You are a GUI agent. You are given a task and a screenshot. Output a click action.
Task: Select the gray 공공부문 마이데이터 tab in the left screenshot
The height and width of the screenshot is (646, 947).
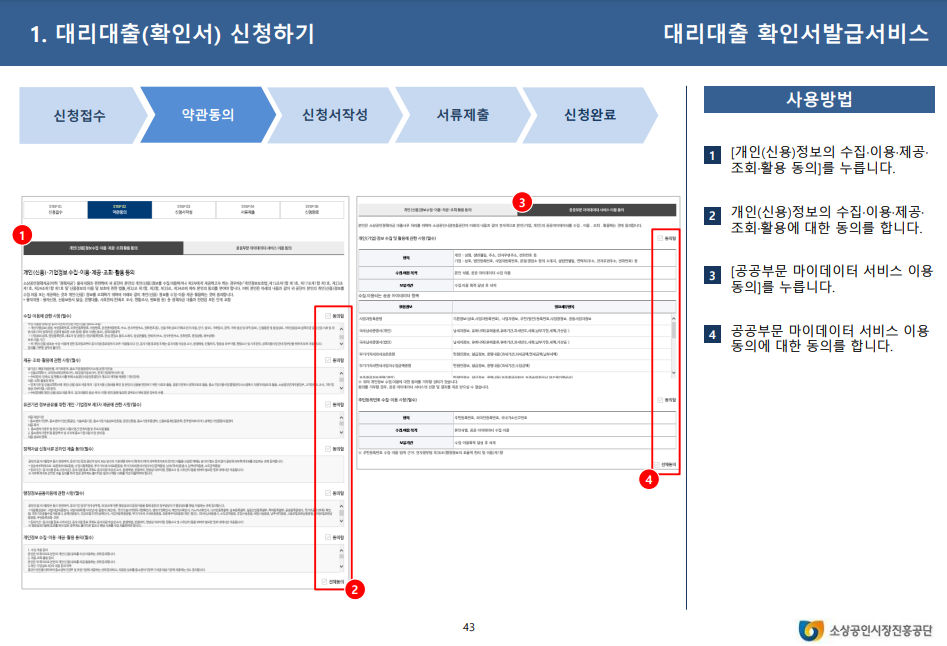264,248
